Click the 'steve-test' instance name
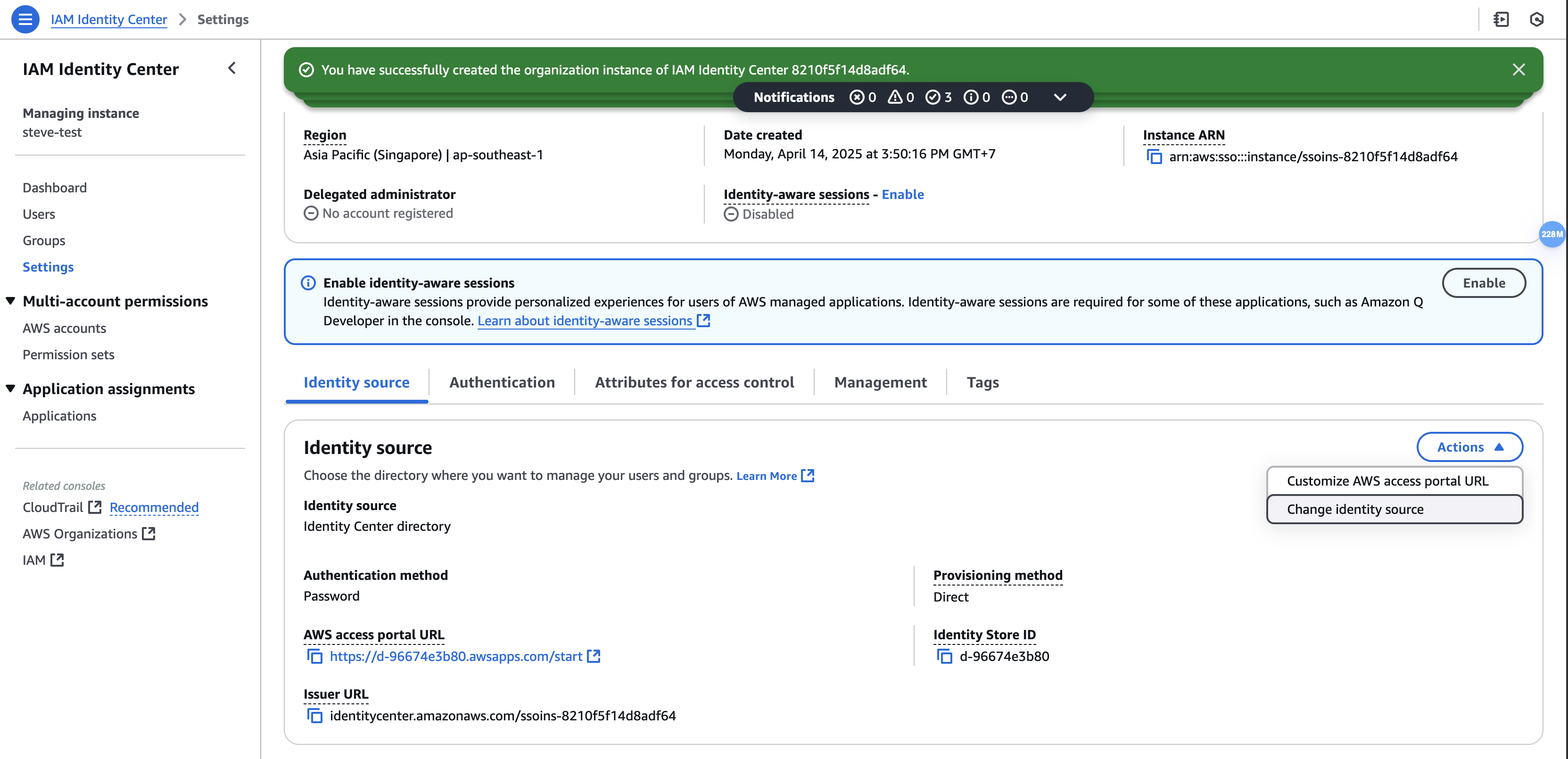This screenshot has width=1568, height=759. click(52, 132)
